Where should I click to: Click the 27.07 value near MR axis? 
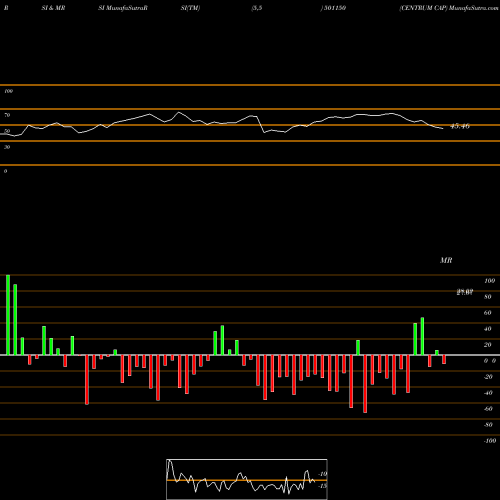click(465, 292)
